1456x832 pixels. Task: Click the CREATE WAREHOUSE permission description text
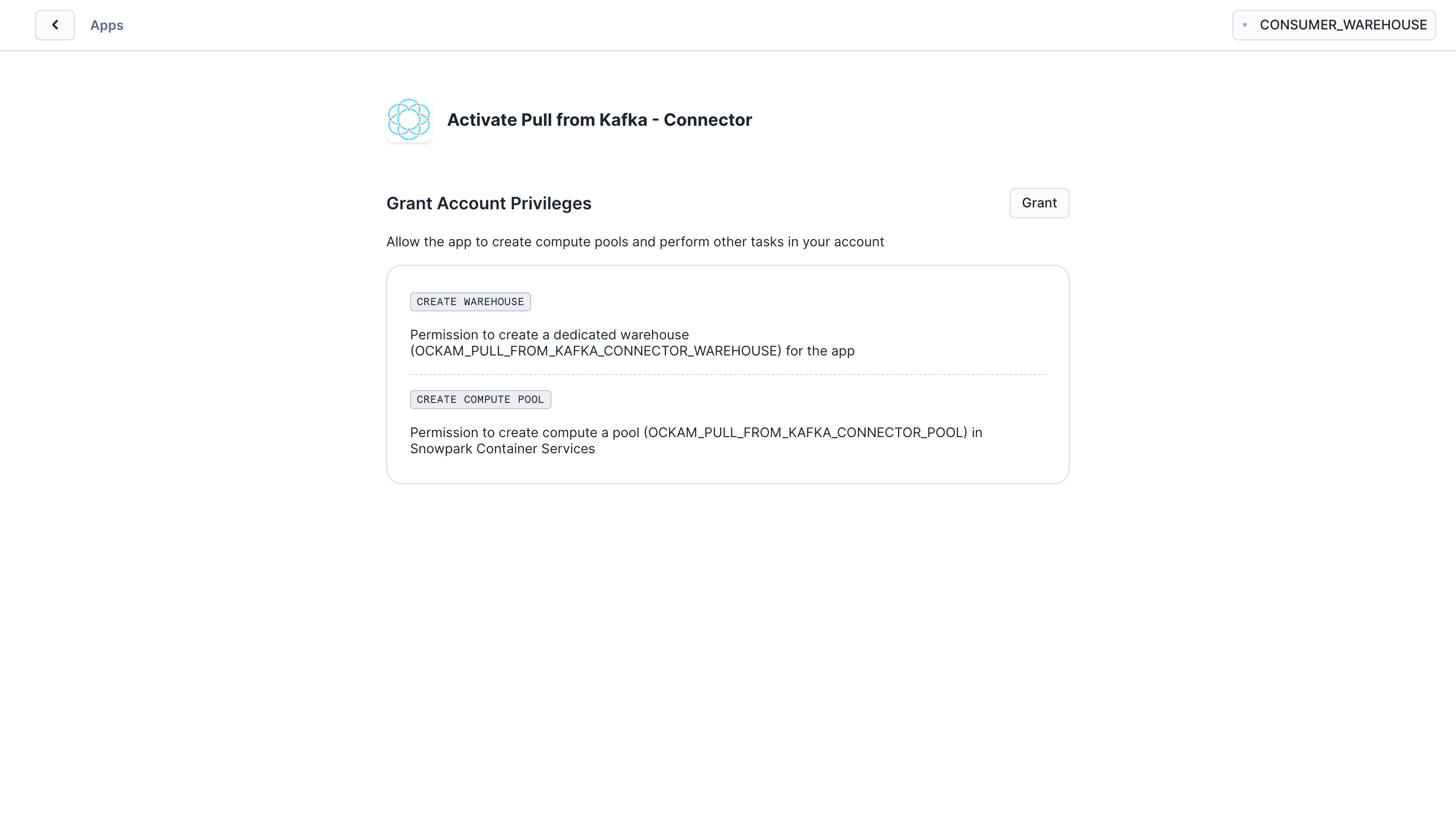pos(631,343)
